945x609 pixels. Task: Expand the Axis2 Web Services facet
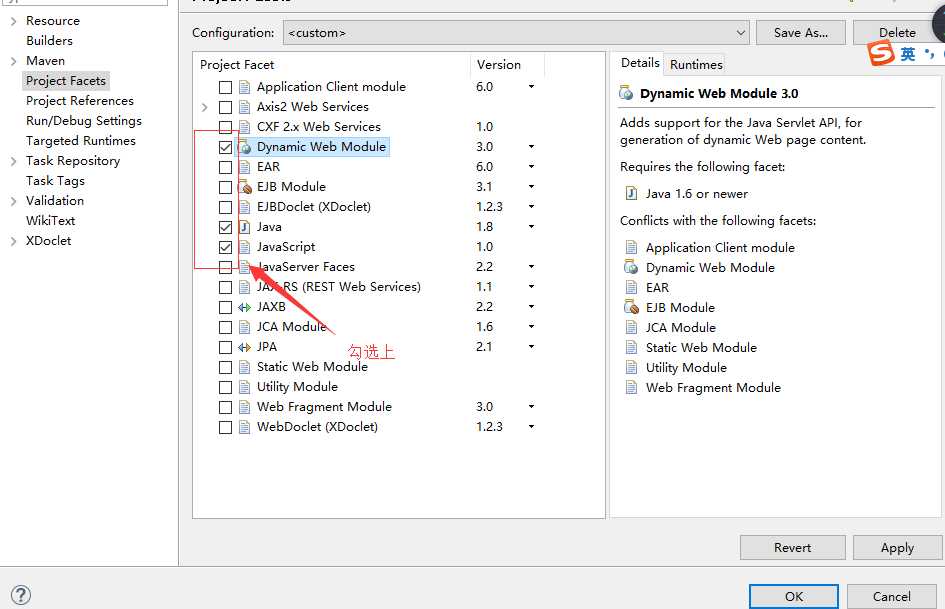pyautogui.click(x=204, y=107)
